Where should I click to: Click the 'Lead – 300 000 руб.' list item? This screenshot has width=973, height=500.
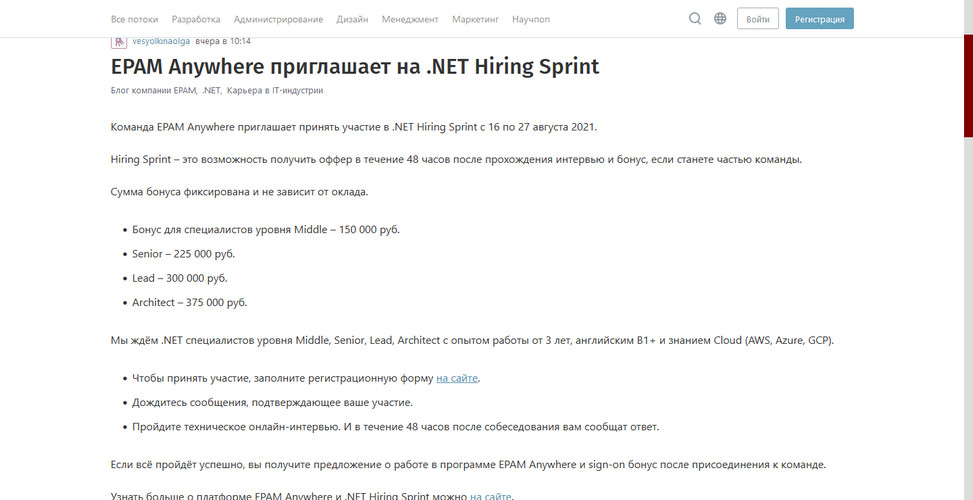click(x=180, y=279)
